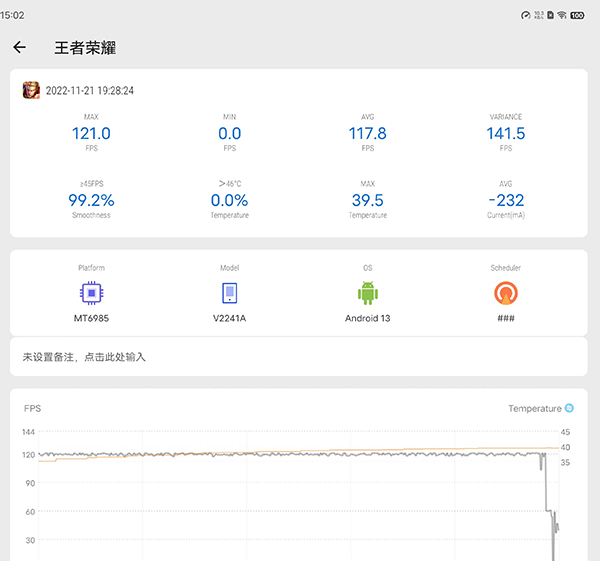This screenshot has width=600, height=561.
Task: Tap the Android OS robot icon
Action: coord(368,293)
